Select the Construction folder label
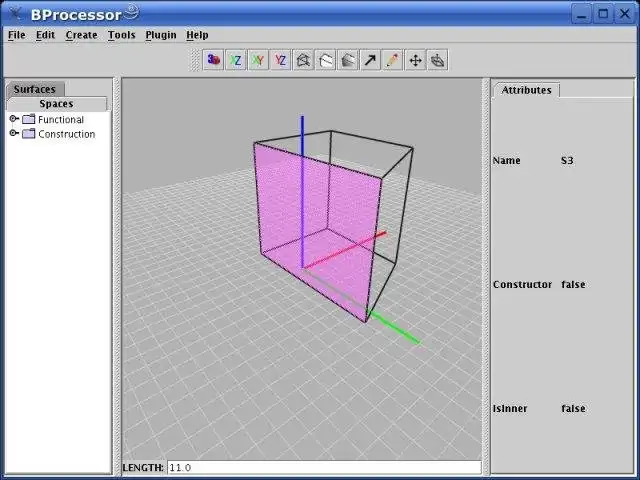The image size is (640, 480). pos(67,134)
